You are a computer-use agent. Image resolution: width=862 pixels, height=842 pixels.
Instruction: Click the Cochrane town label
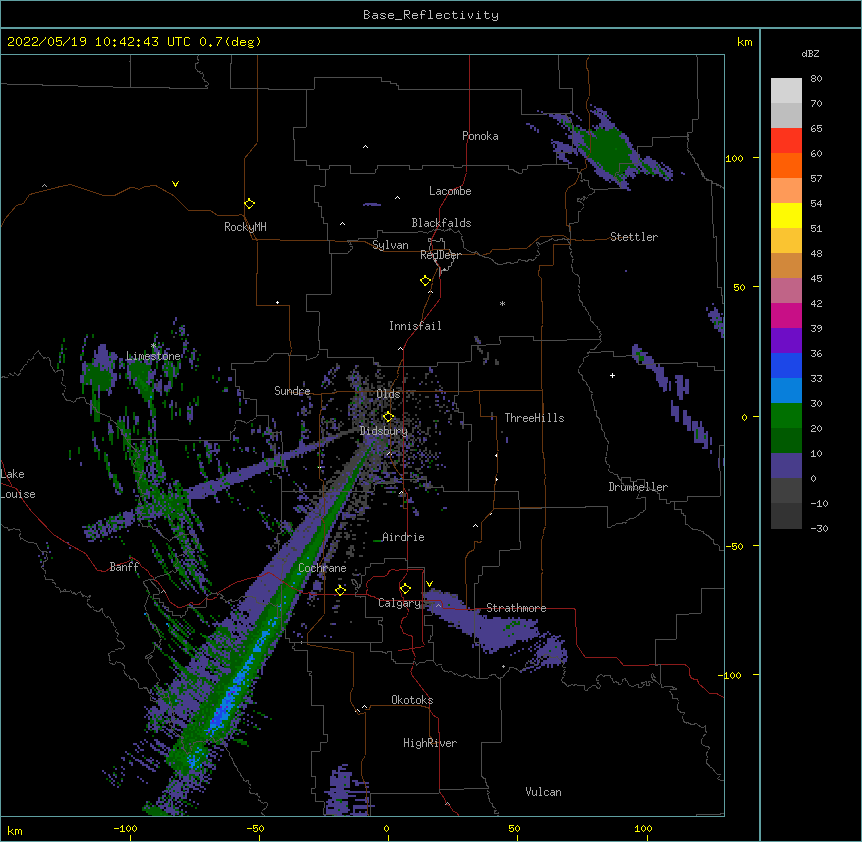[x=322, y=568]
